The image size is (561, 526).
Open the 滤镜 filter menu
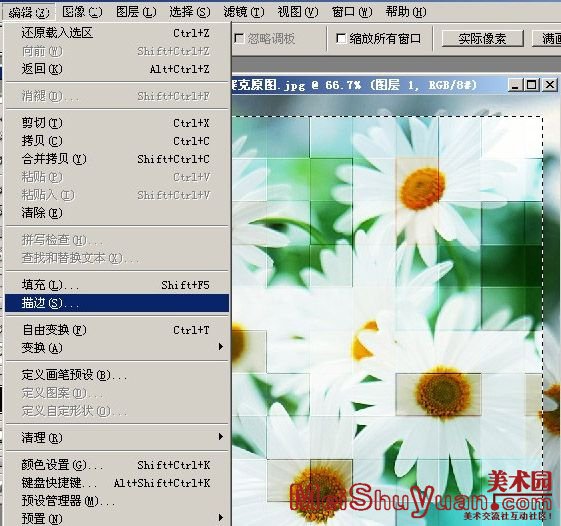(244, 12)
